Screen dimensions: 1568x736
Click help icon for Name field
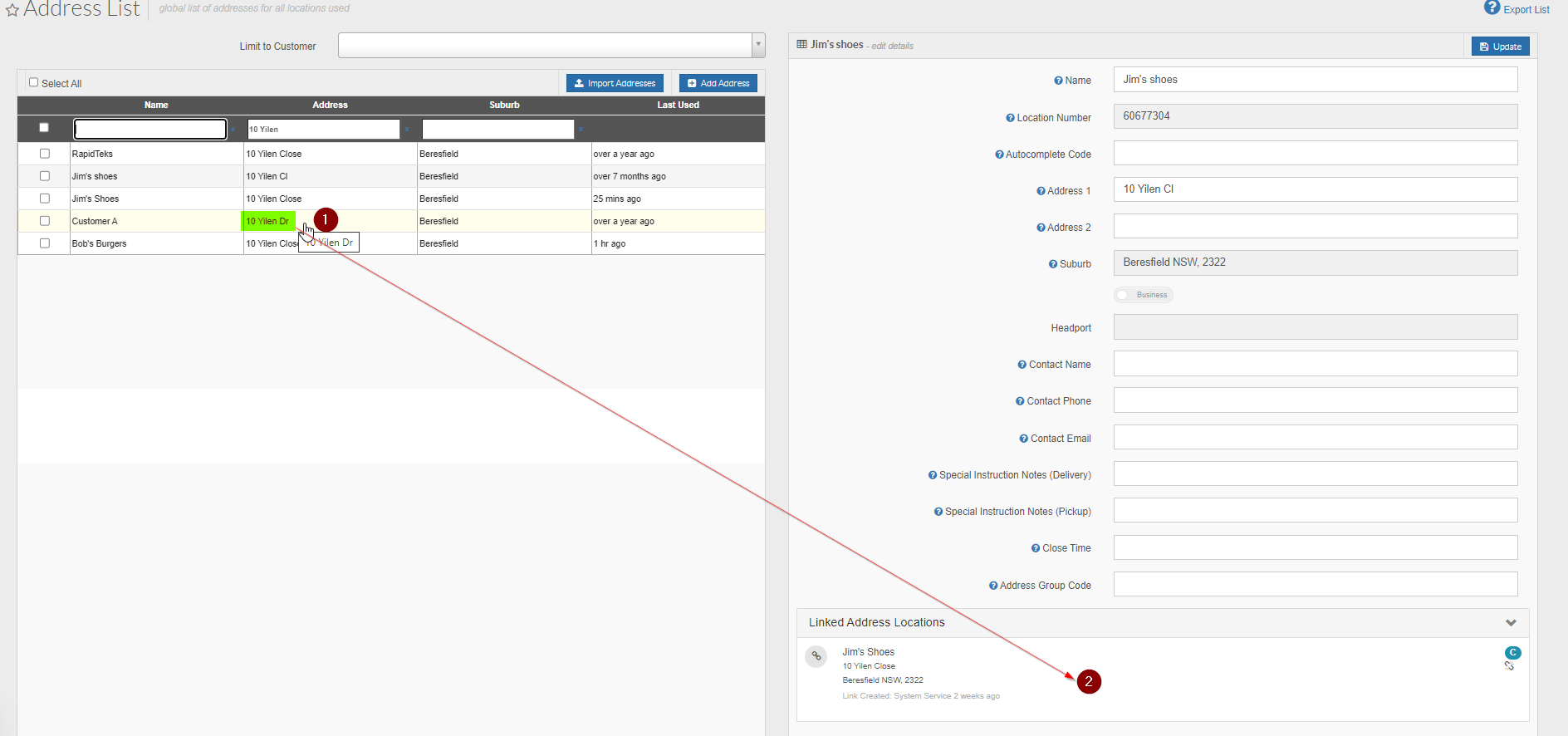click(1058, 81)
